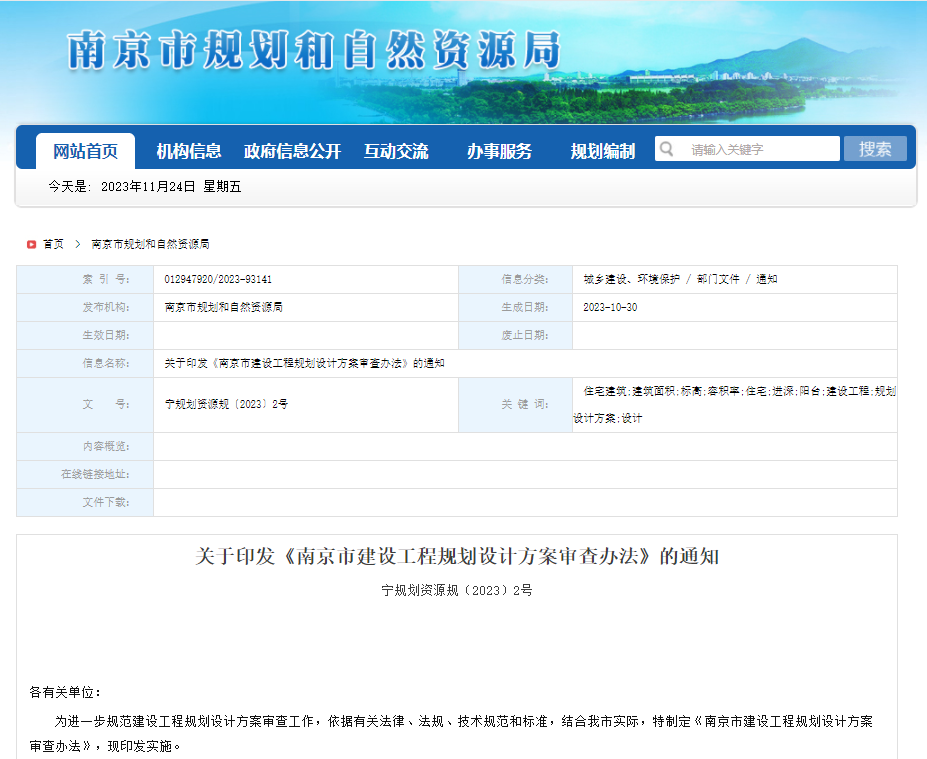Open the 网站首页 tab

86,151
